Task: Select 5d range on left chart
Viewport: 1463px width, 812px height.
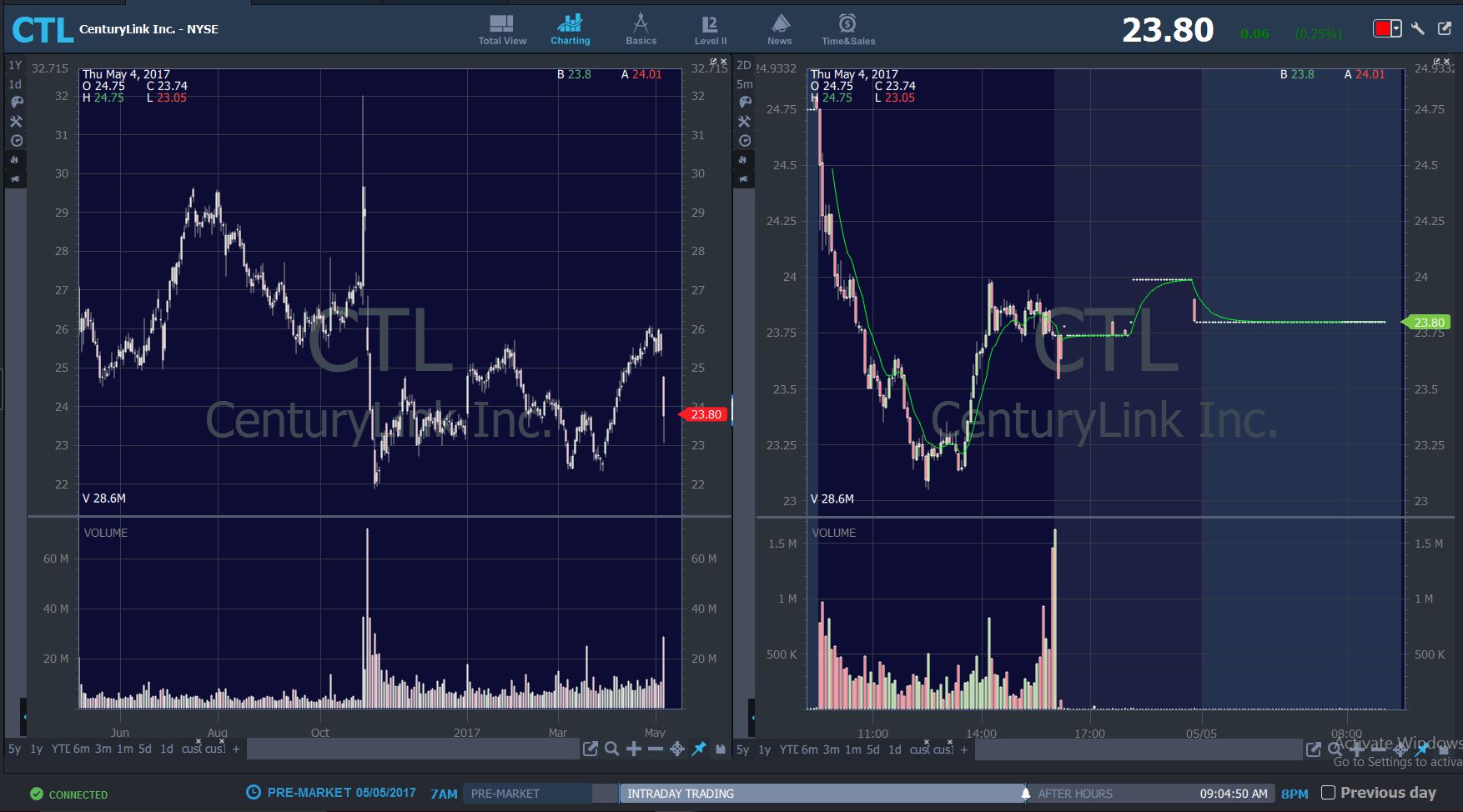Action: point(145,749)
